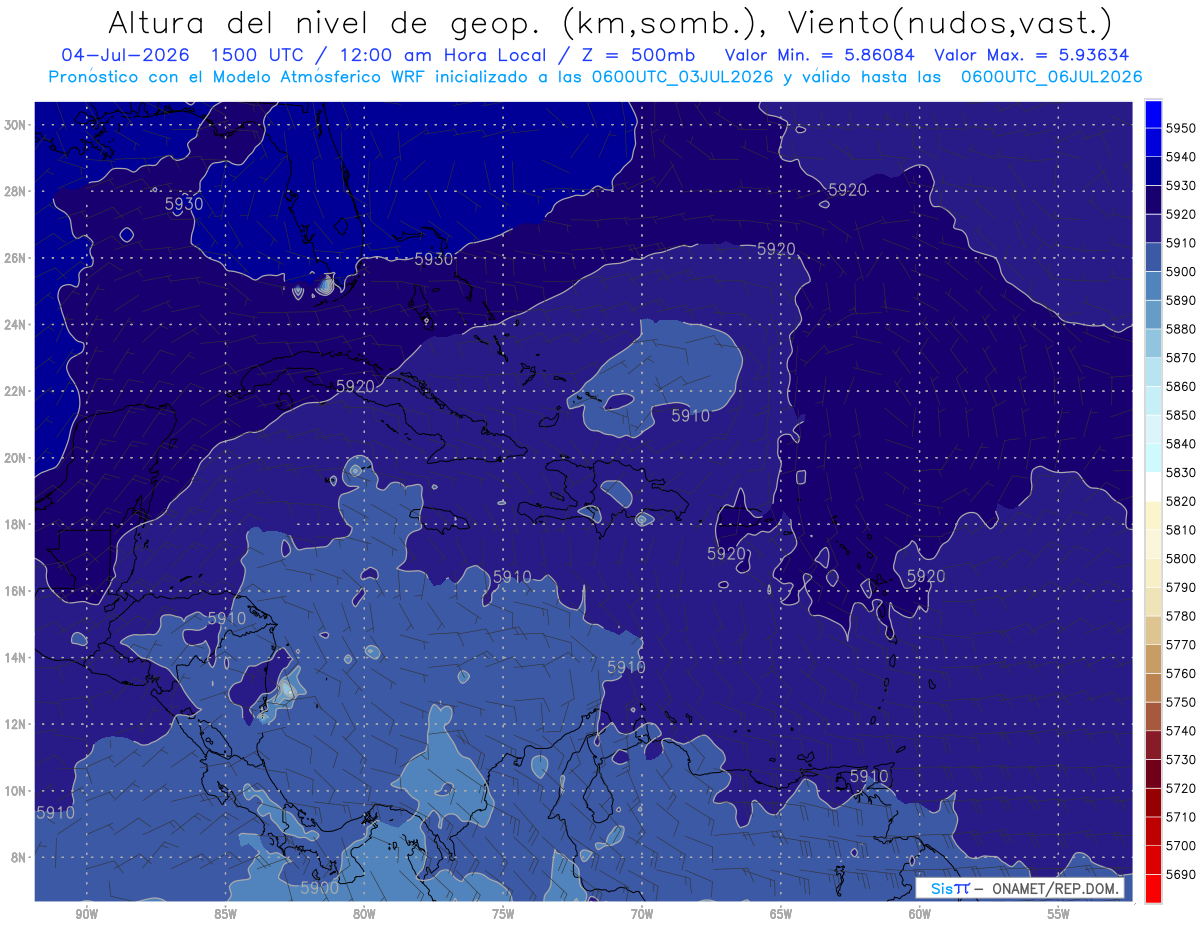Click the 60W longitude axis label
This screenshot has width=1200, height=927.
coord(920,914)
